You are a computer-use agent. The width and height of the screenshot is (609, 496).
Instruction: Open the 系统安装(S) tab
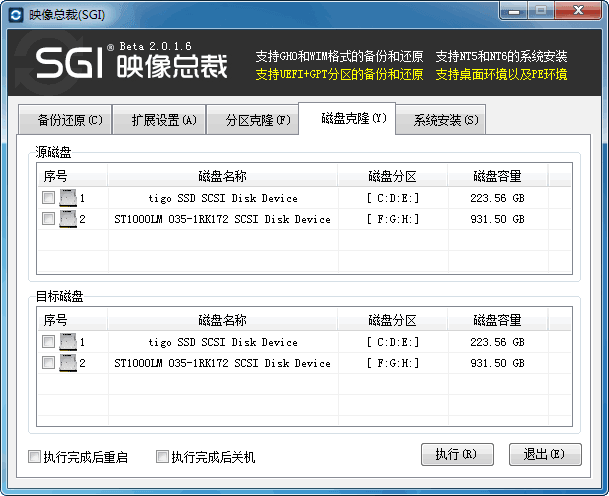[440, 121]
